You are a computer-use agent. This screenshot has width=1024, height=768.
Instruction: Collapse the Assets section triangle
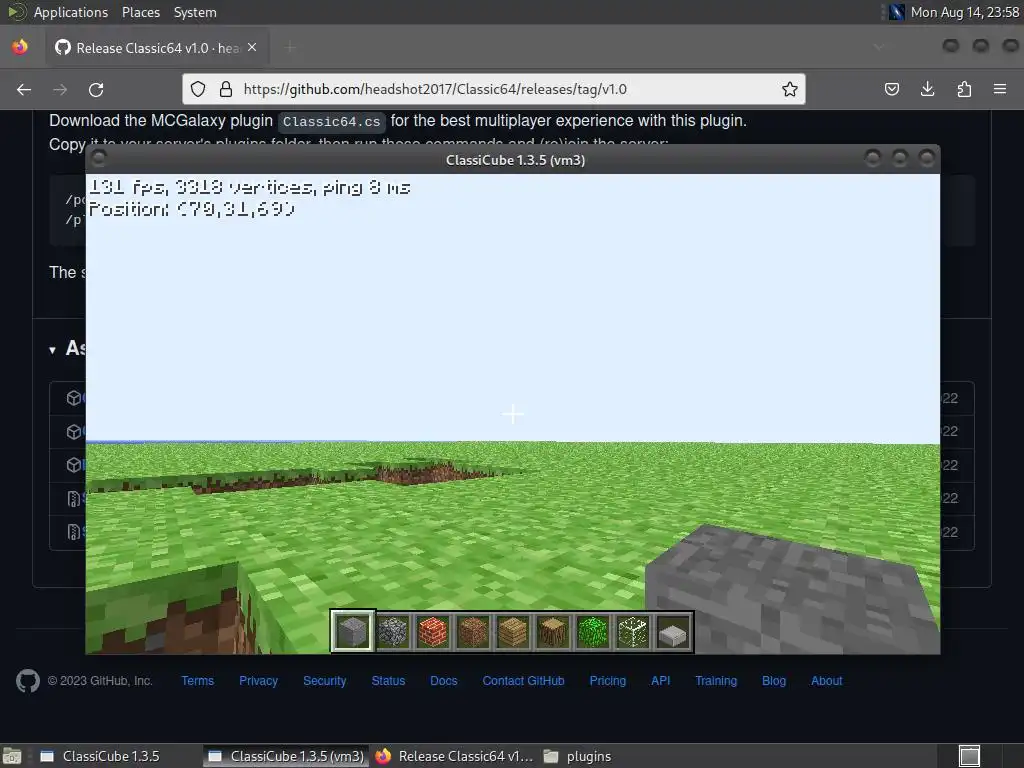52,350
